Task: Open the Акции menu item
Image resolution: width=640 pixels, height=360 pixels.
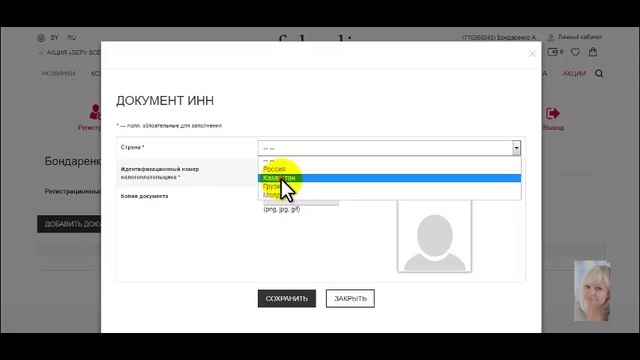Action: 574,73
